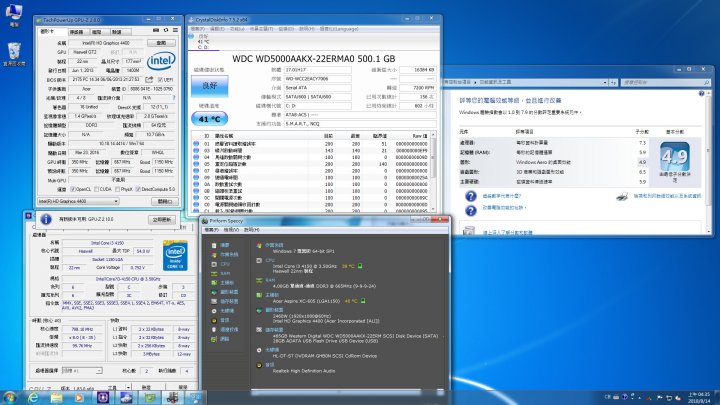Screen dimensions: 720x405
Task: Switch to CPU-Z via taskbar icon
Action: pyautogui.click(x=103, y=398)
